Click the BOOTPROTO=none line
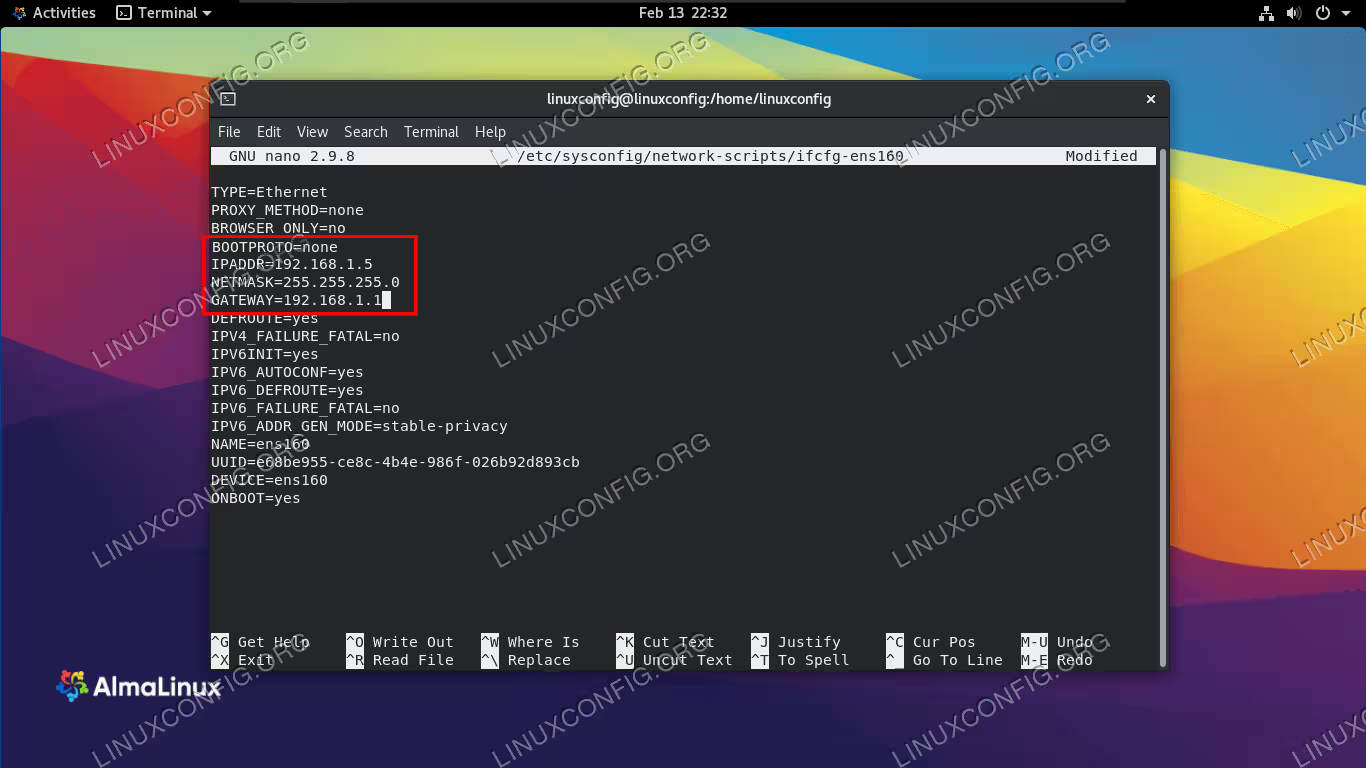Image resolution: width=1366 pixels, height=768 pixels. [274, 246]
